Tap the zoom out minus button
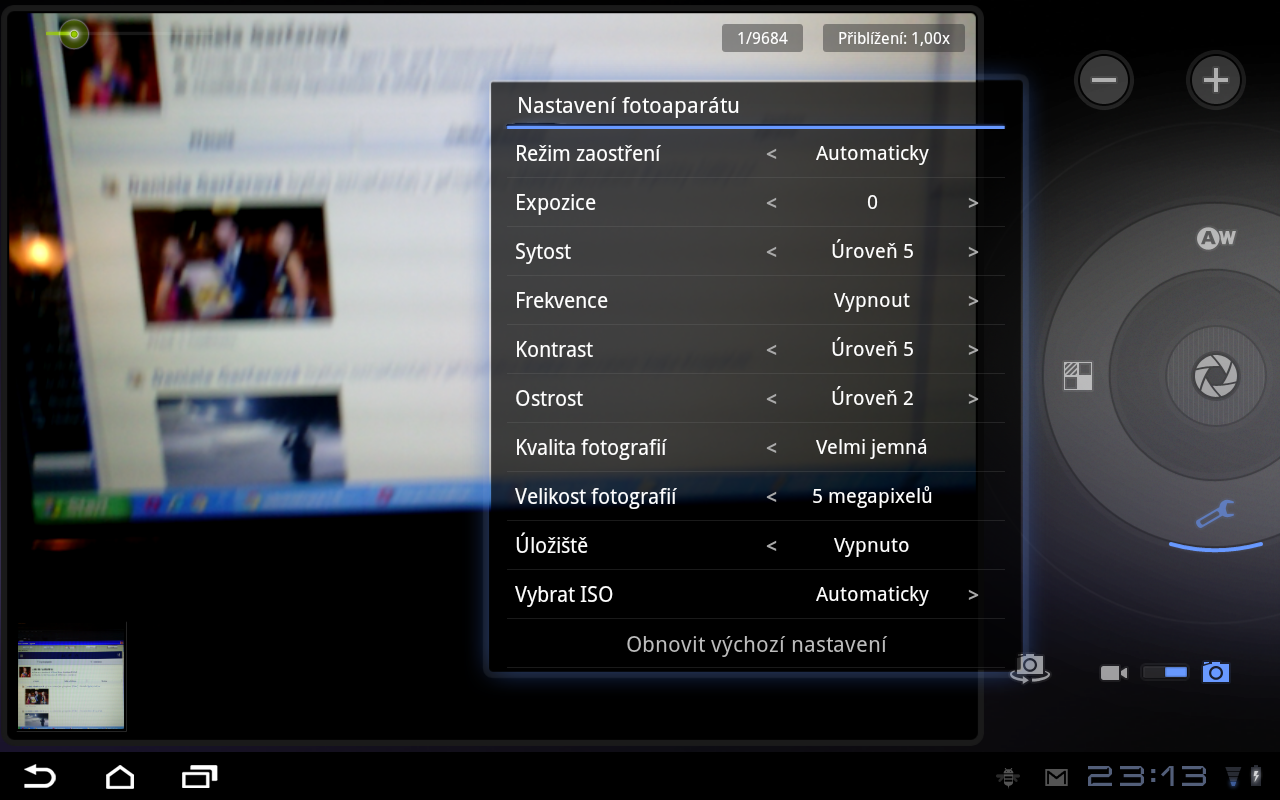This screenshot has height=800, width=1280. (x=1104, y=80)
